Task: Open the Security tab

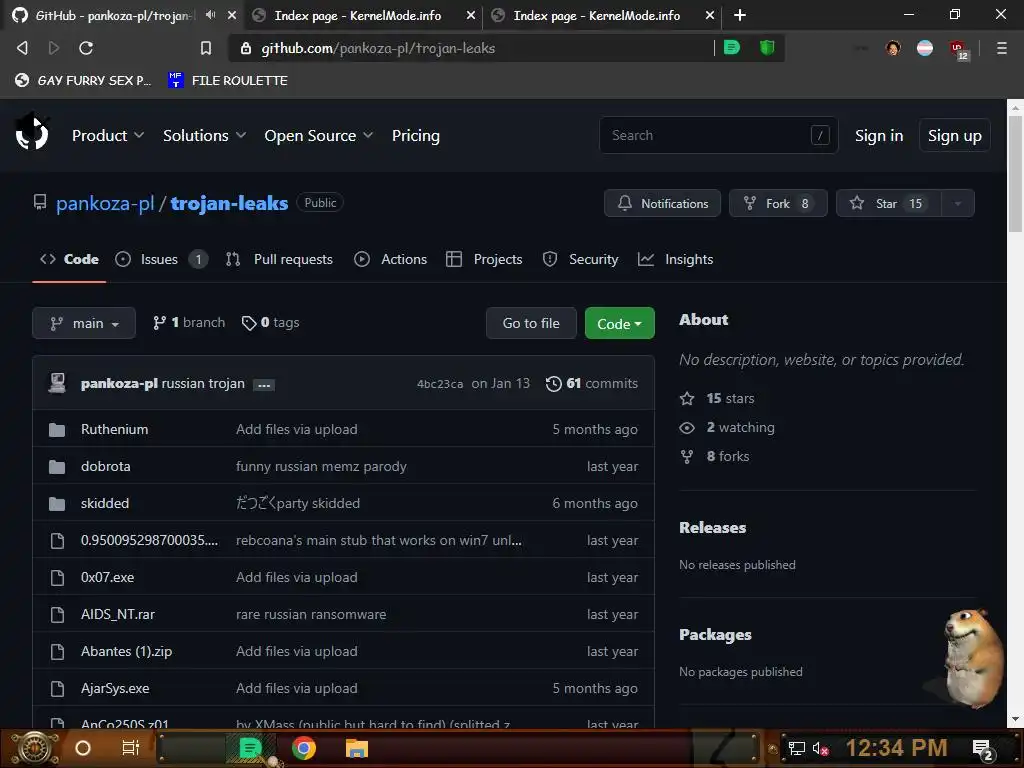Action: pyautogui.click(x=581, y=259)
